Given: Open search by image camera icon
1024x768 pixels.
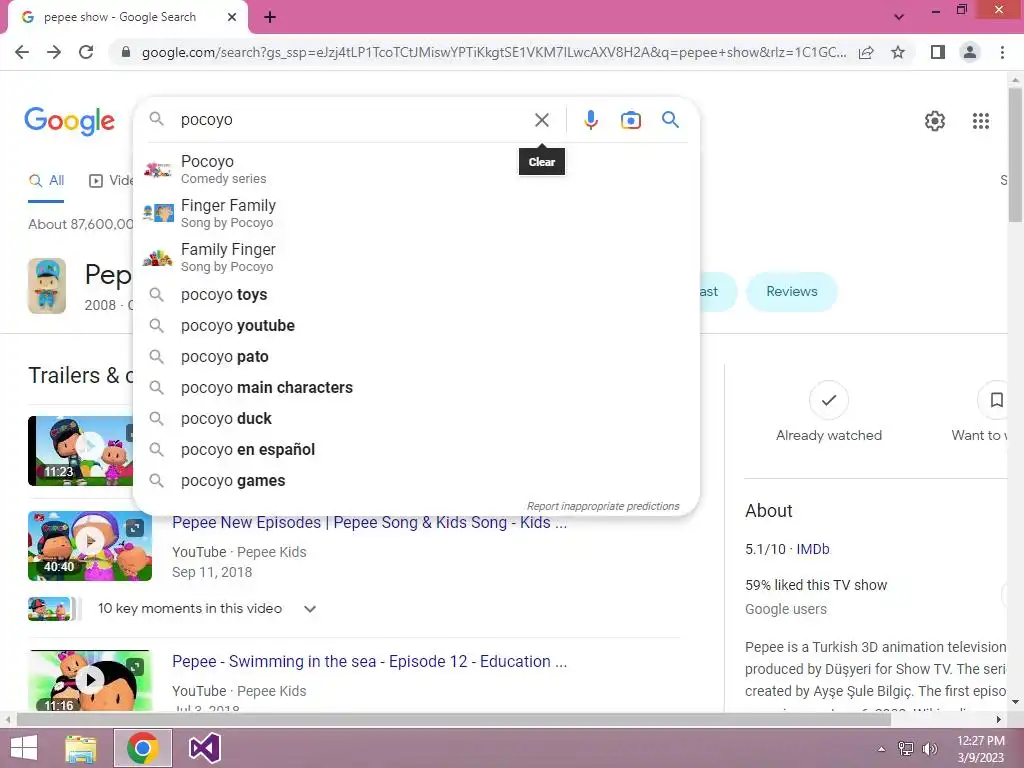Looking at the screenshot, I should (630, 120).
